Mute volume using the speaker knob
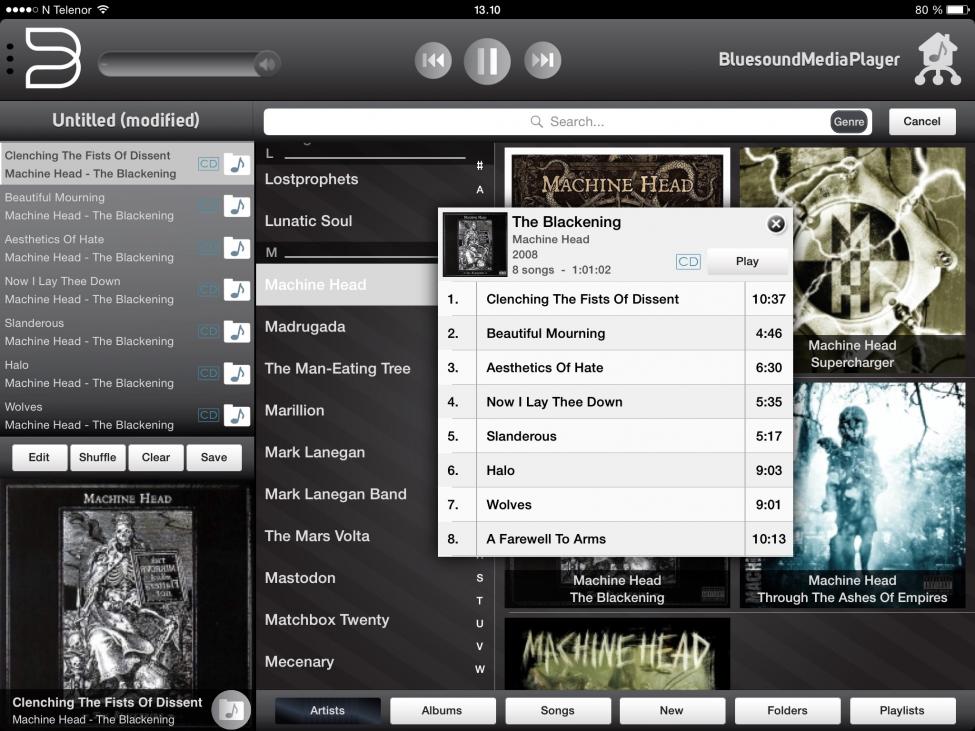This screenshot has width=975, height=731. pos(267,63)
